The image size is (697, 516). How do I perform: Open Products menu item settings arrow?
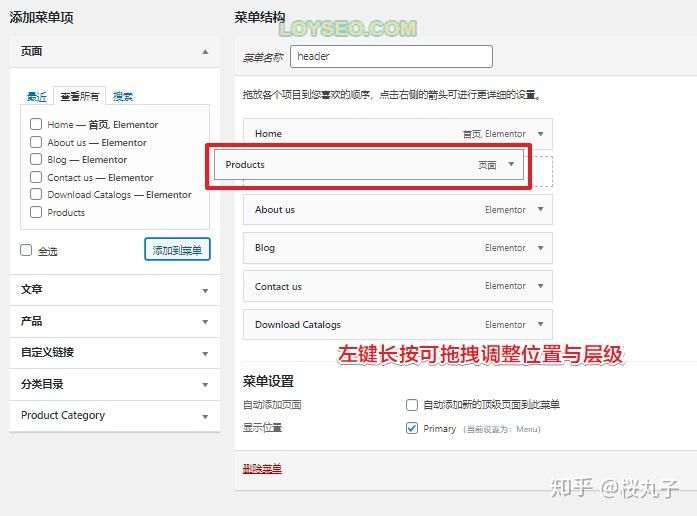511,164
